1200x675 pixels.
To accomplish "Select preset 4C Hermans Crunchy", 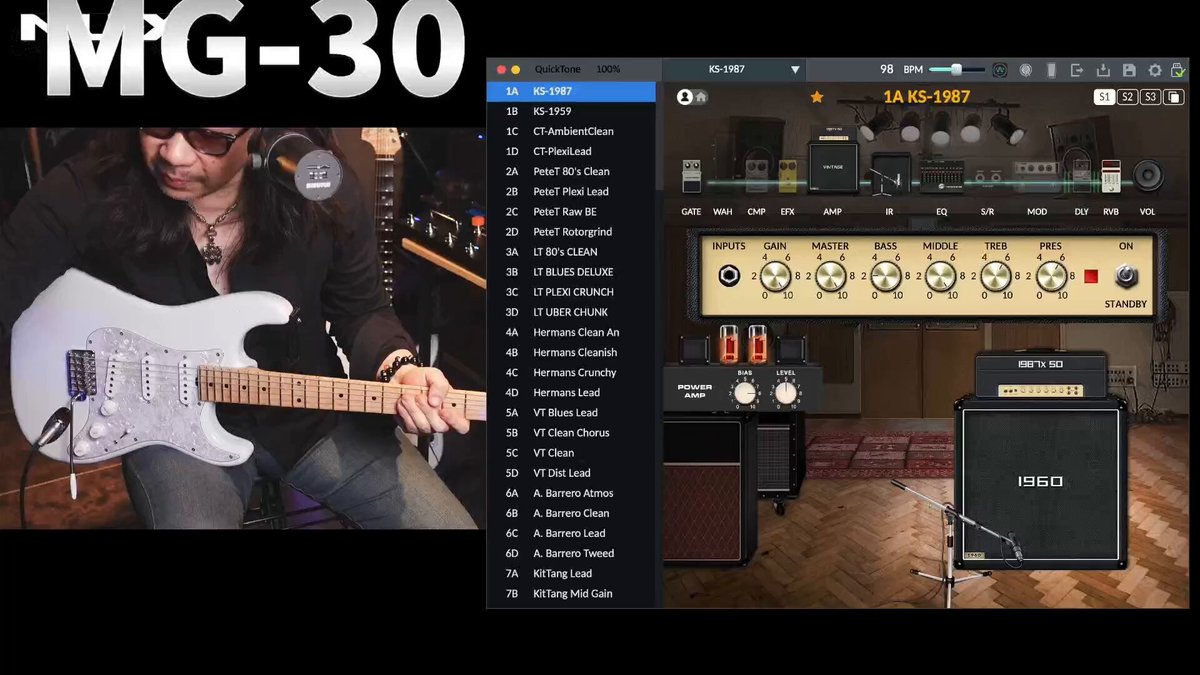I will (571, 372).
